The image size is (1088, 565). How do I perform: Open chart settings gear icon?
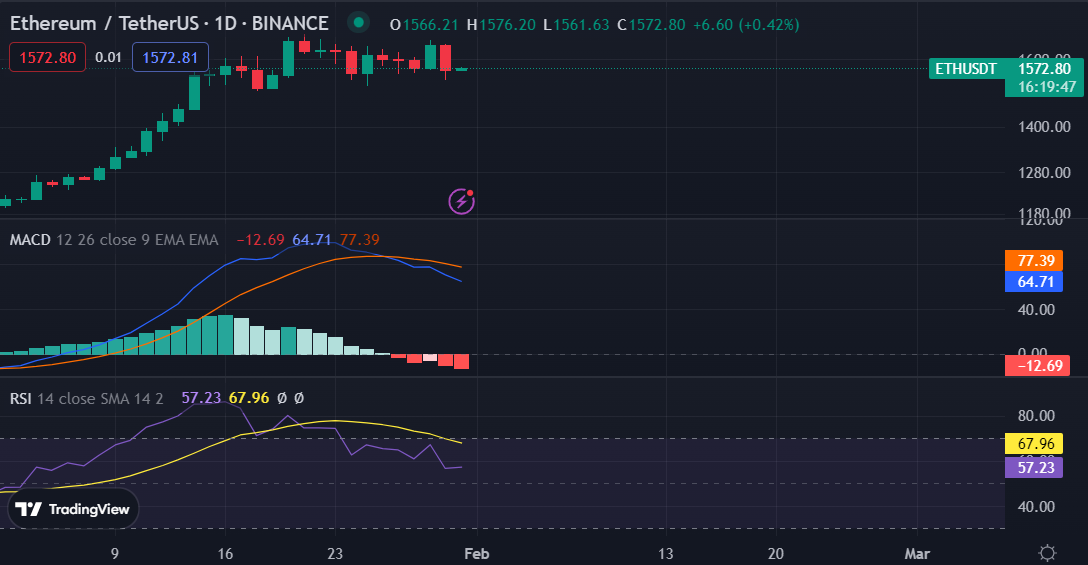1047,553
